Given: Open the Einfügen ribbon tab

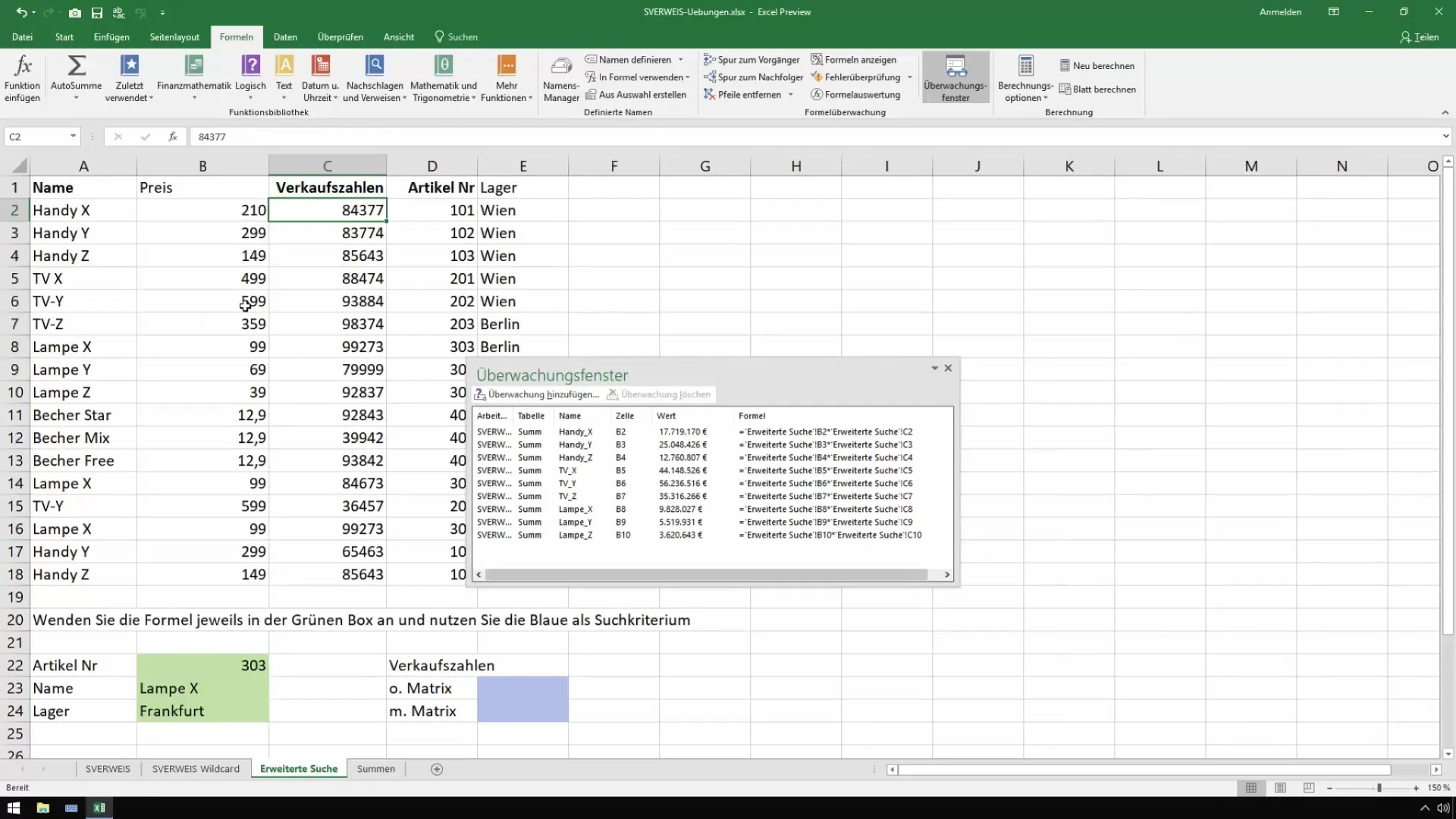Looking at the screenshot, I should coord(111,37).
